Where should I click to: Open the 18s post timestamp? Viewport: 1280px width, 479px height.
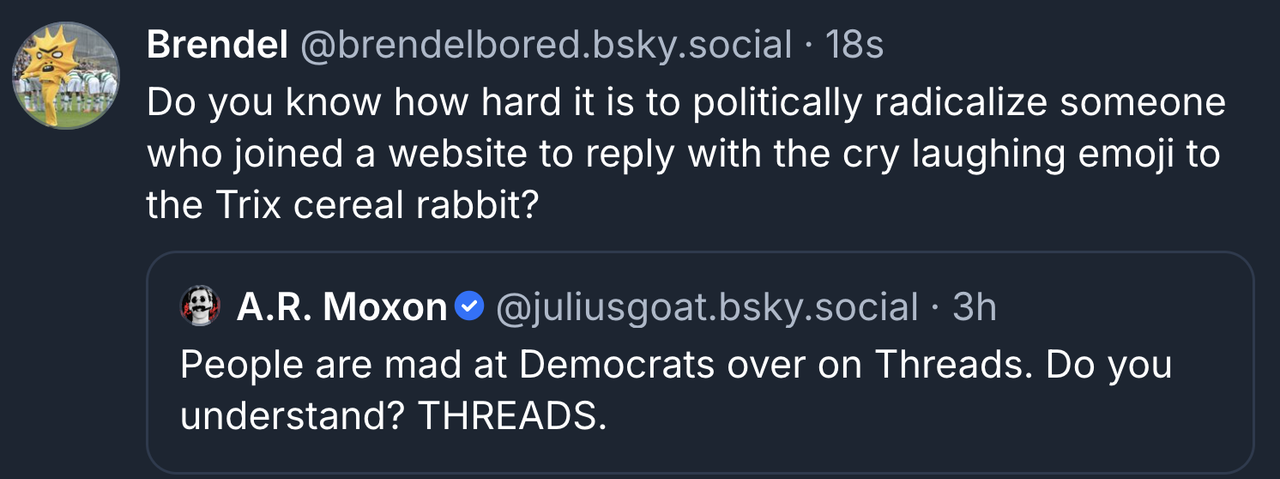pos(855,45)
